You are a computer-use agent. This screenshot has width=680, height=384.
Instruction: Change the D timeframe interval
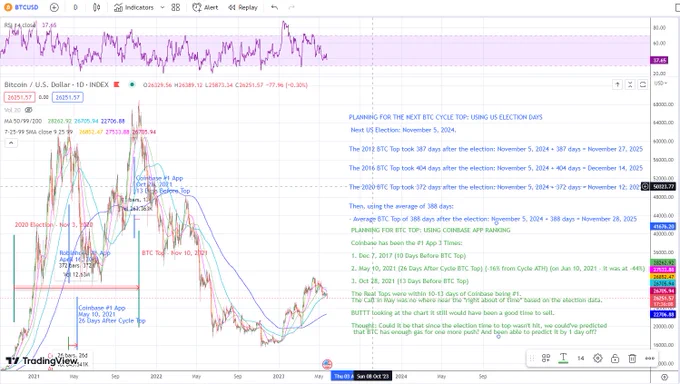click(75, 7)
